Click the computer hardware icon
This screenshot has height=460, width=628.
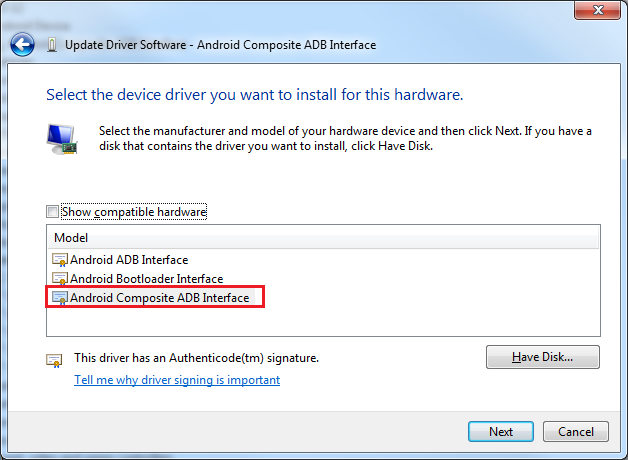coord(61,138)
